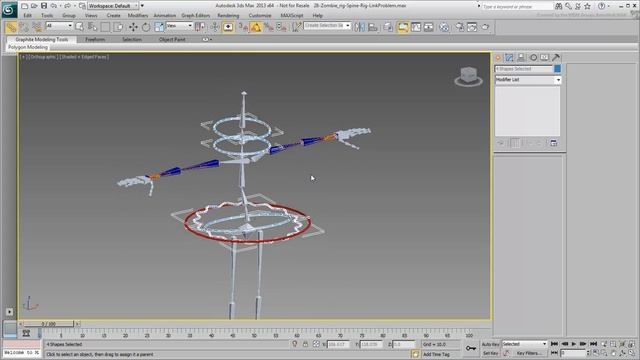Open the Hierarchy command panel tab

tap(521, 58)
